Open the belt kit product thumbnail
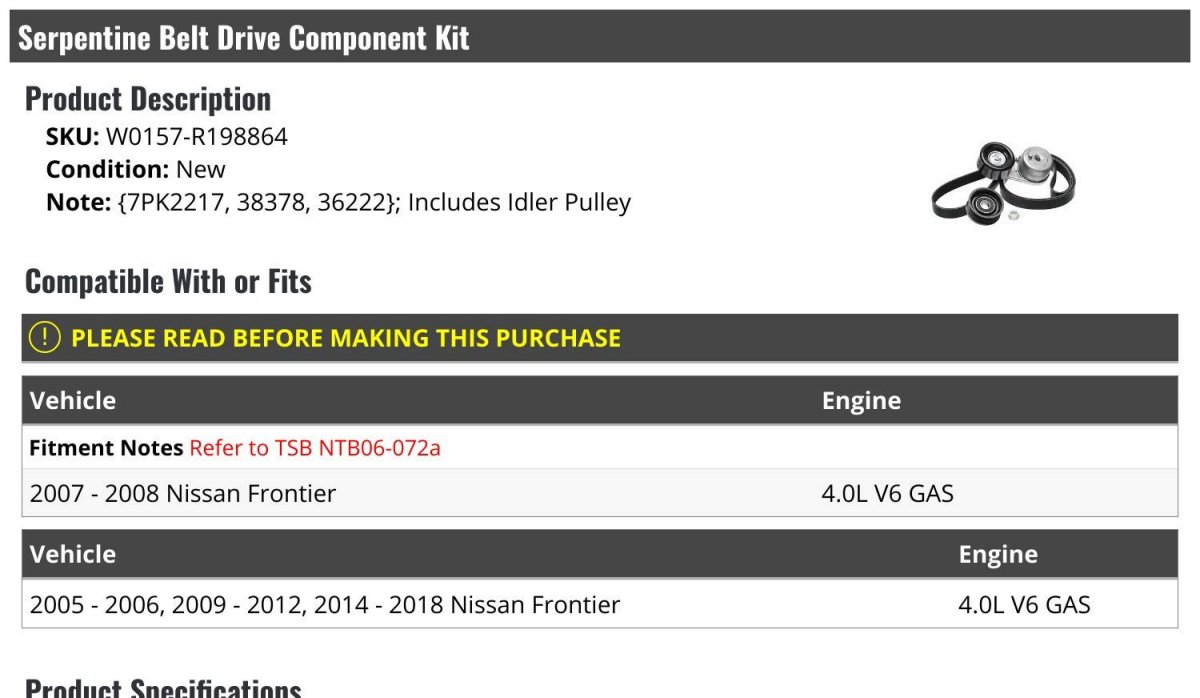This screenshot has width=1200, height=698. click(x=1003, y=182)
